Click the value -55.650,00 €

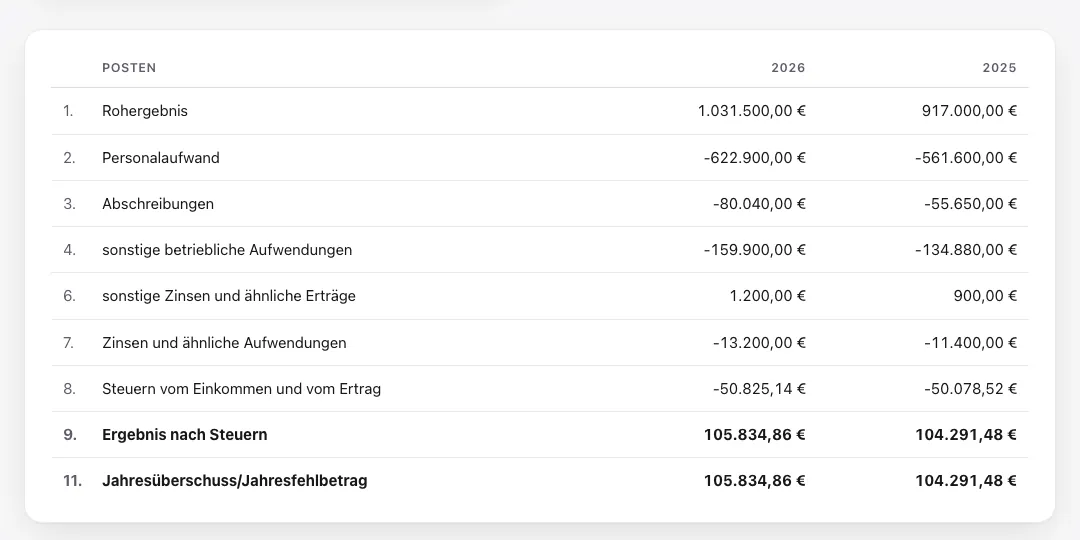(970, 204)
